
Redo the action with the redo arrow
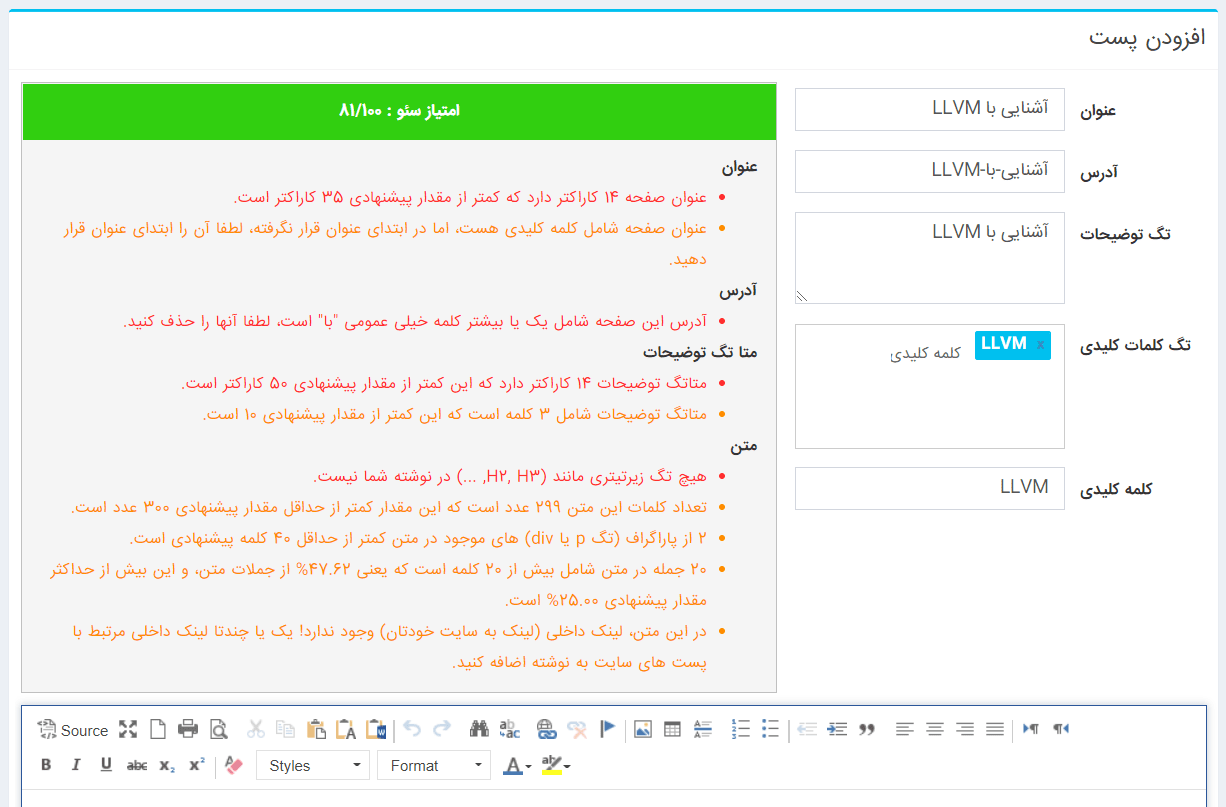tap(442, 729)
